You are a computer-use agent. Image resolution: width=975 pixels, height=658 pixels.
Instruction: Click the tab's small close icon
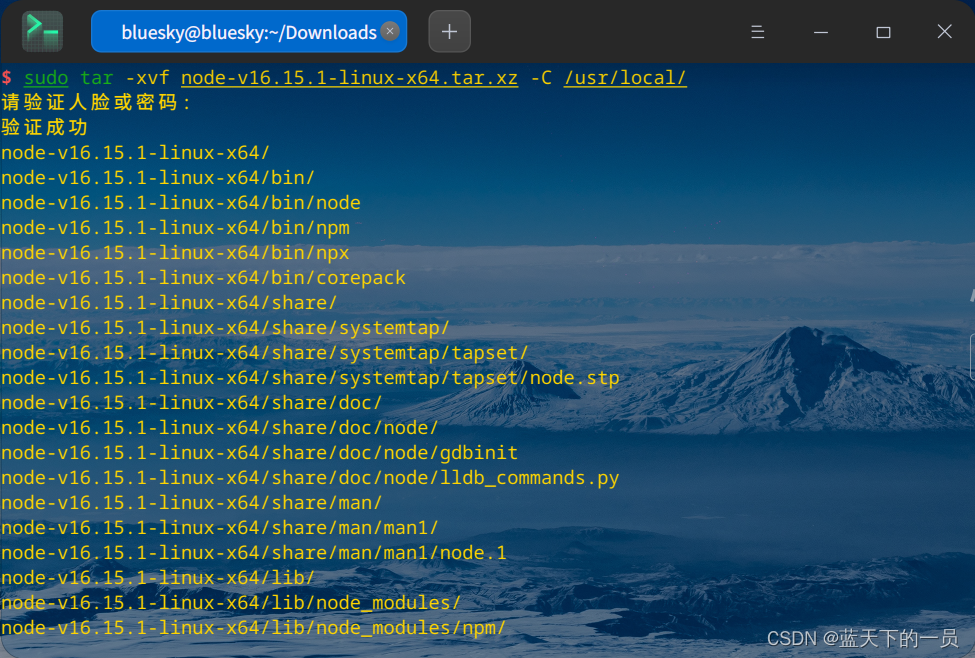(x=389, y=31)
